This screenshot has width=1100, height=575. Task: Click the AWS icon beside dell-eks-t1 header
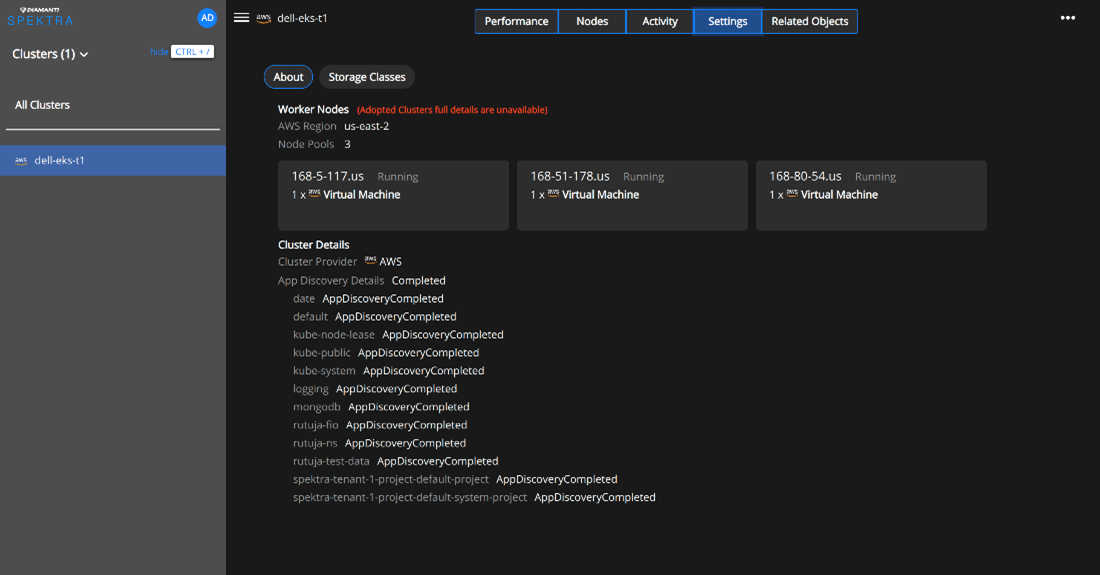tap(264, 19)
